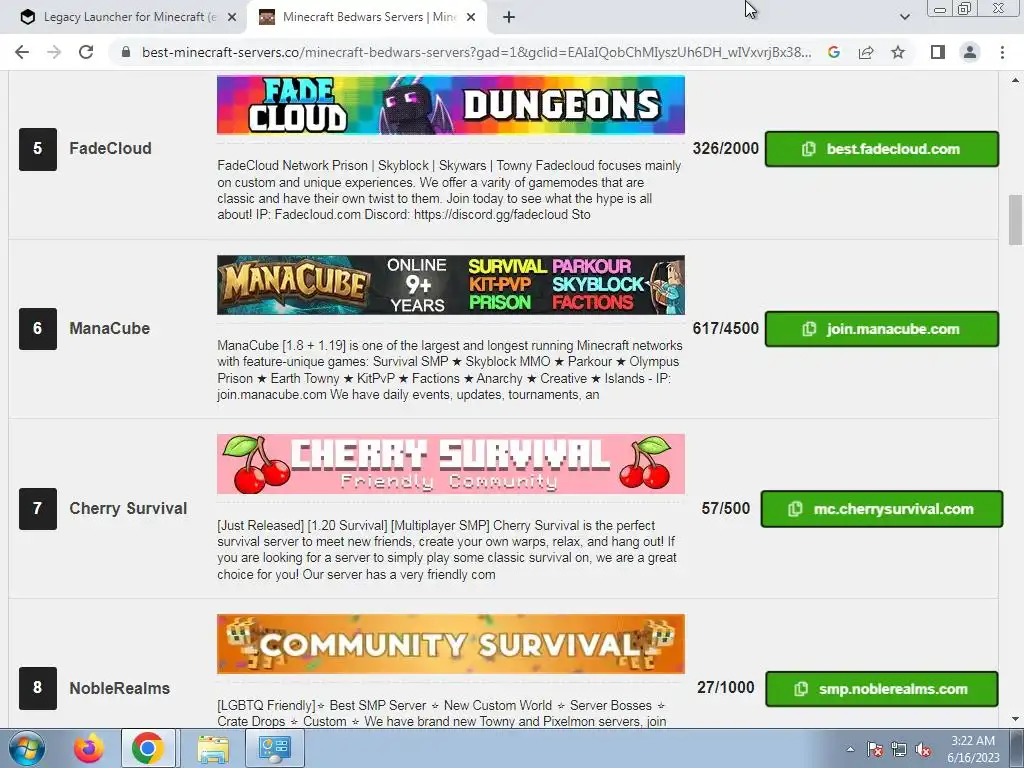The image size is (1024, 768).
Task: Click the FadeCloud Dungeons banner image
Action: click(451, 104)
